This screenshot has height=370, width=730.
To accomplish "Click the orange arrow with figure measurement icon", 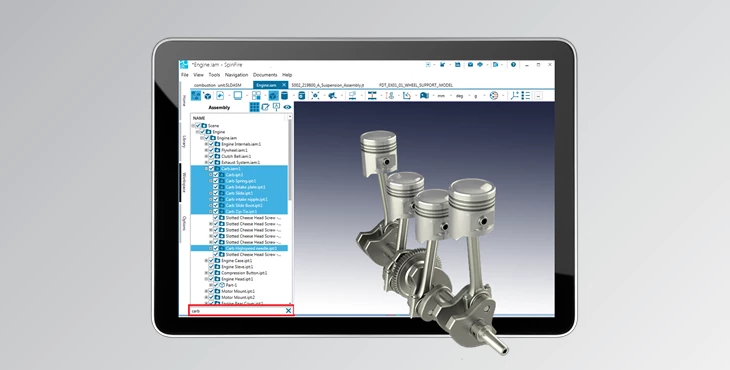I will tap(391, 95).
